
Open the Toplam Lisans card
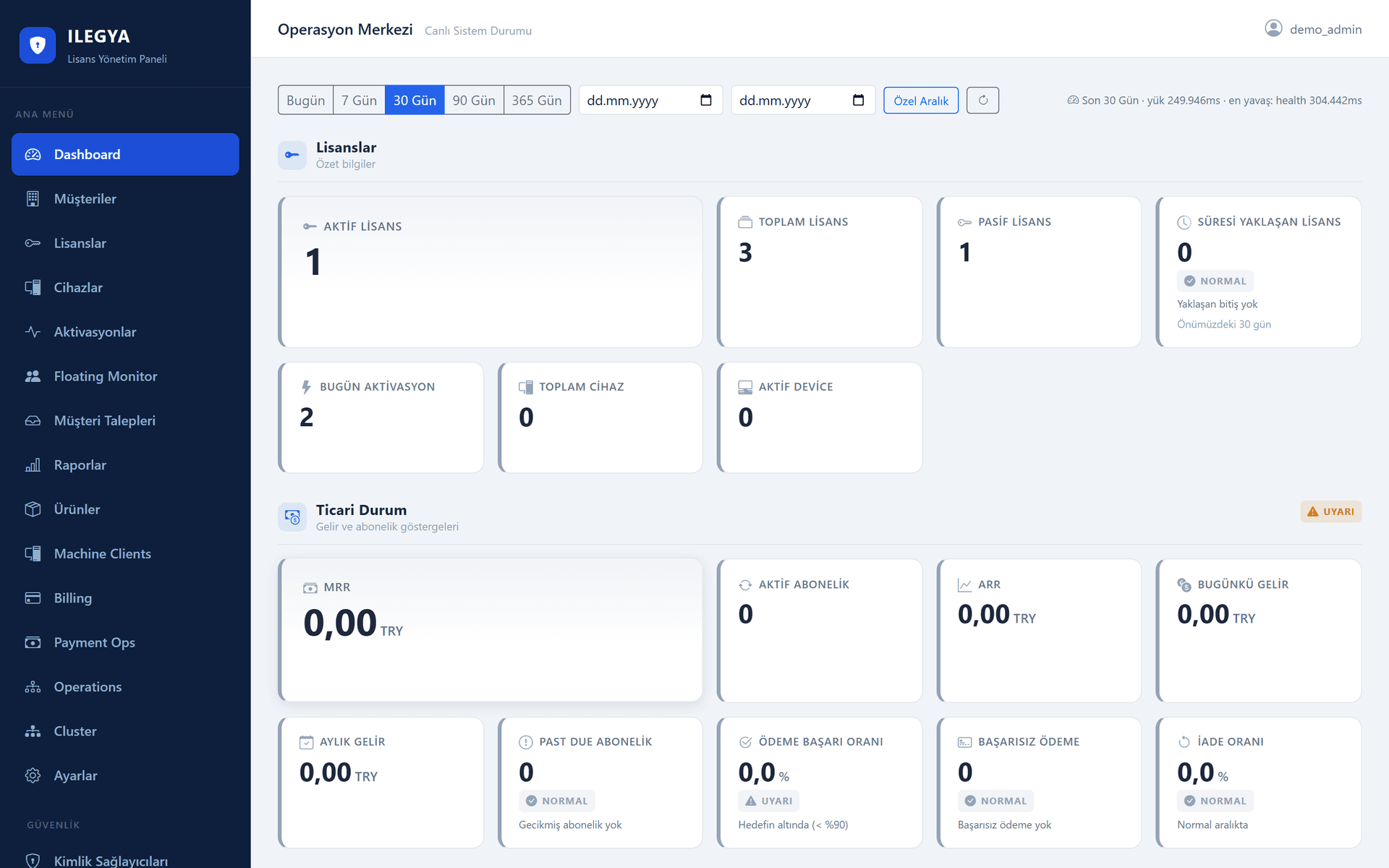point(820,272)
